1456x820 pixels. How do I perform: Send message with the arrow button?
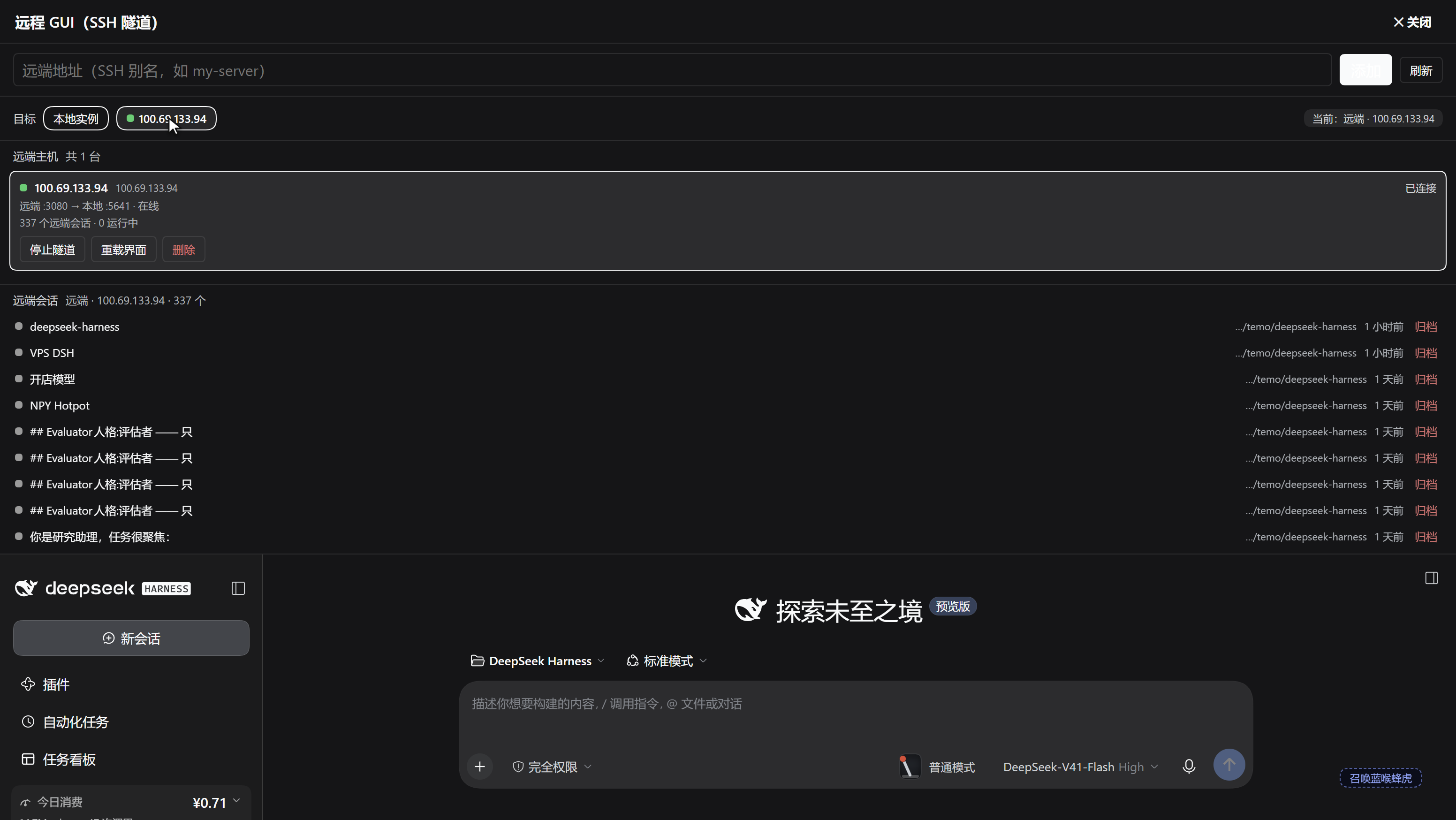click(1229, 765)
